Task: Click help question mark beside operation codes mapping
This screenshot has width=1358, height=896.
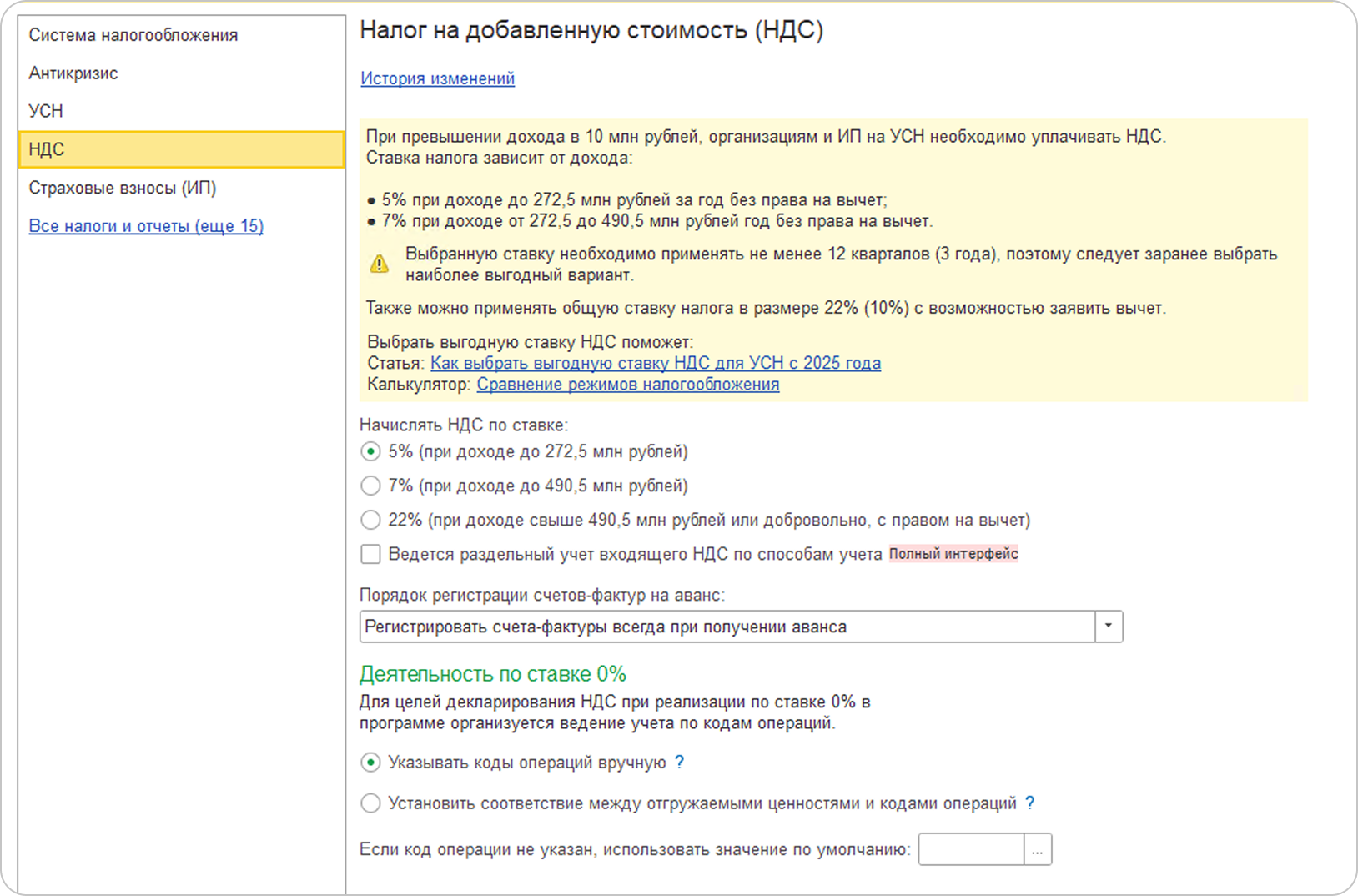Action: click(x=1029, y=803)
